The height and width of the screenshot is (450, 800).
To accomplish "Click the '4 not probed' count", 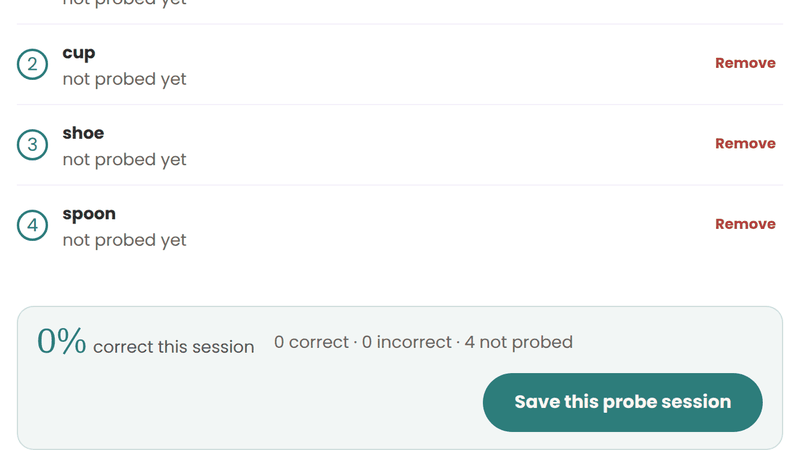I will tap(518, 342).
